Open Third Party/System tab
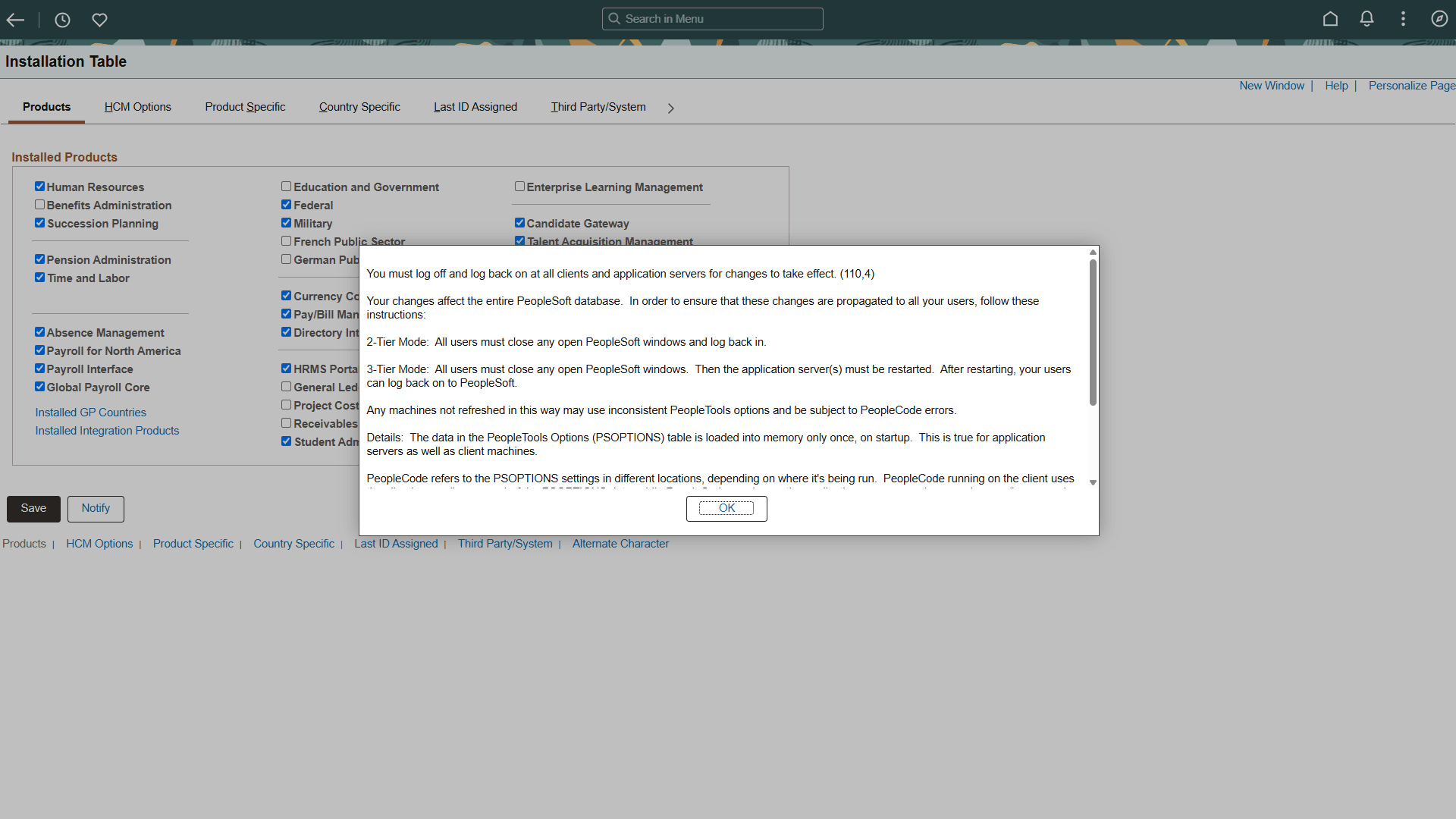 point(598,107)
